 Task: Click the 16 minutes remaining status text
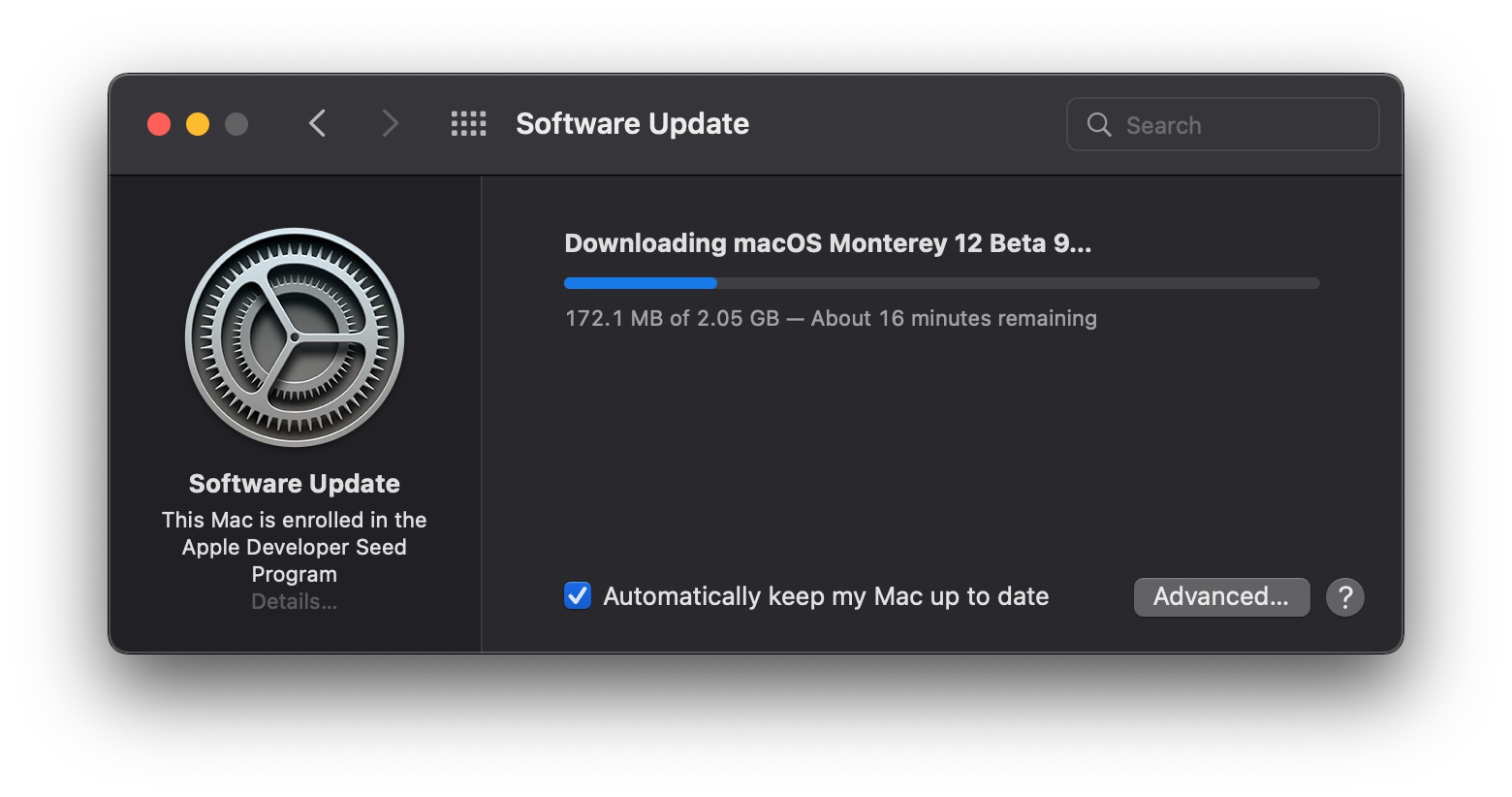tap(831, 318)
